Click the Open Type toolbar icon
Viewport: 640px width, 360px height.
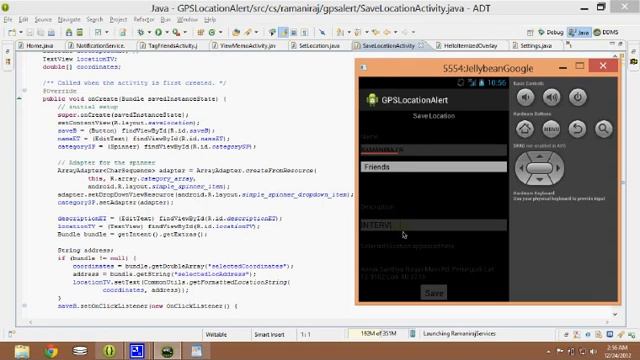pos(236,32)
